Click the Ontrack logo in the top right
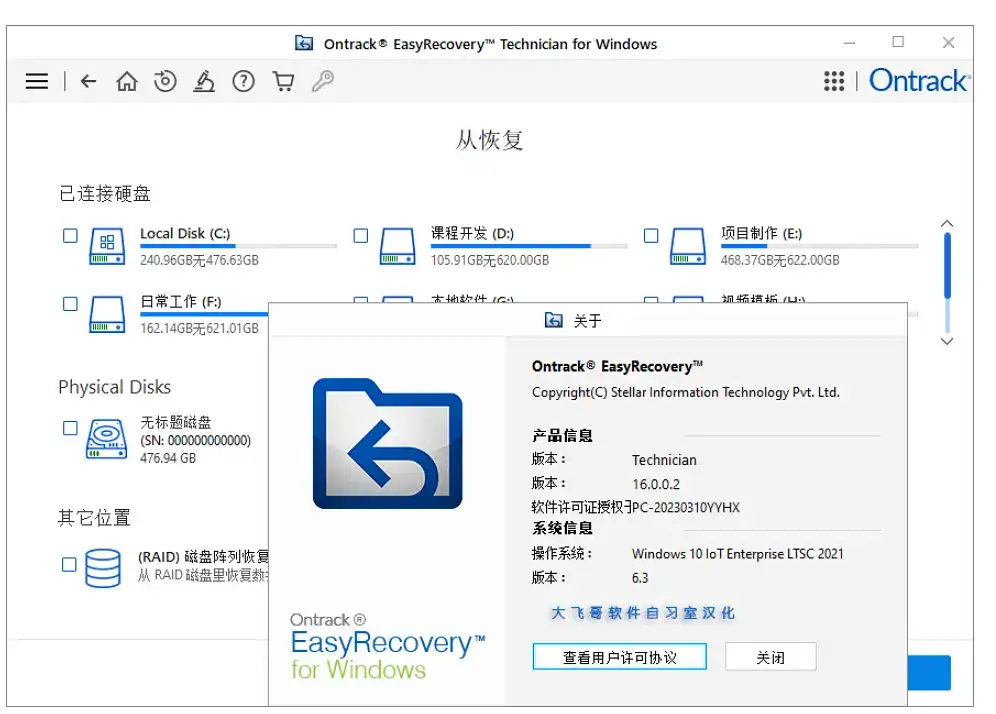The width and height of the screenshot is (996, 714). [919, 81]
